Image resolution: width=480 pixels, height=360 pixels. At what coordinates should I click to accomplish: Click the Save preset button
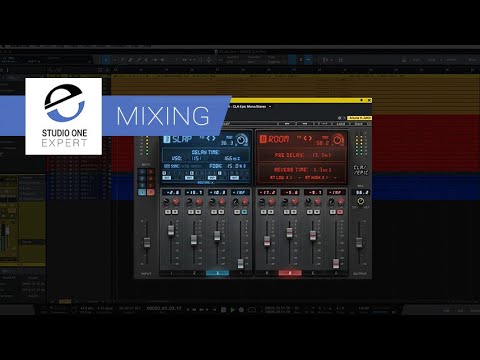click(358, 124)
